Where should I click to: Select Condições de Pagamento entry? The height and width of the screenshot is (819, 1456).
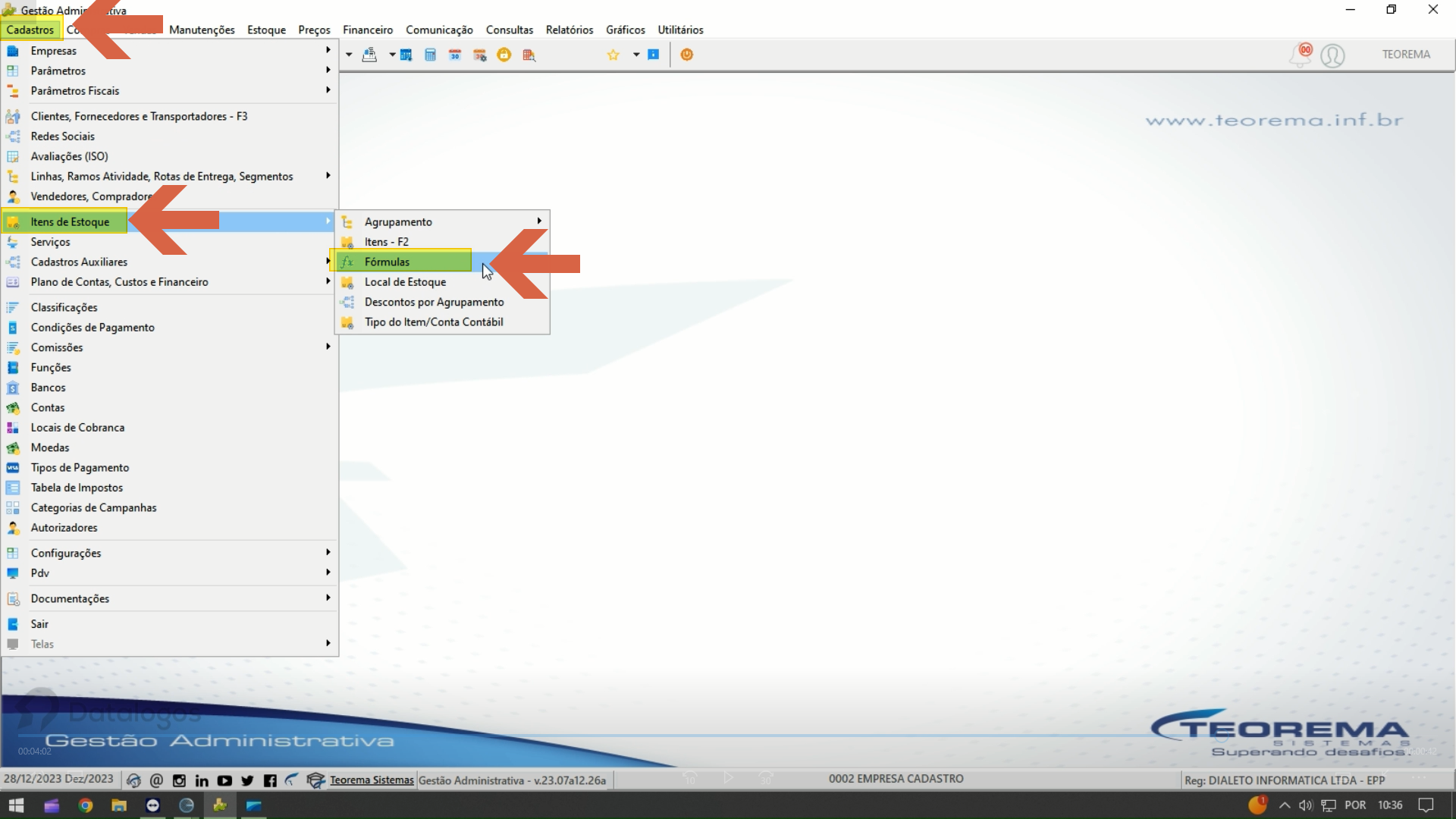click(169, 328)
